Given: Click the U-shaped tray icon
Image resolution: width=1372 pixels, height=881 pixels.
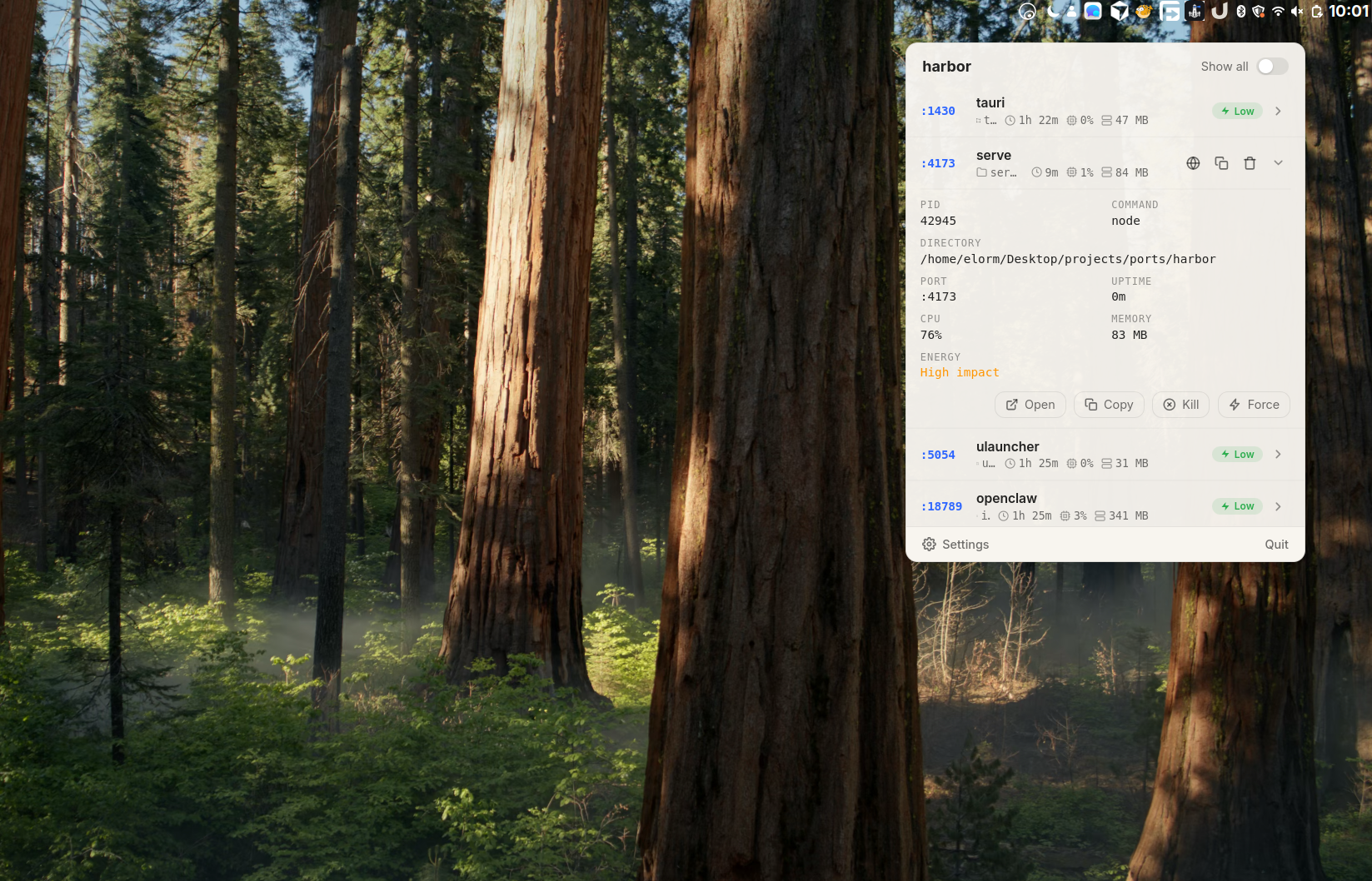Looking at the screenshot, I should 1220,11.
